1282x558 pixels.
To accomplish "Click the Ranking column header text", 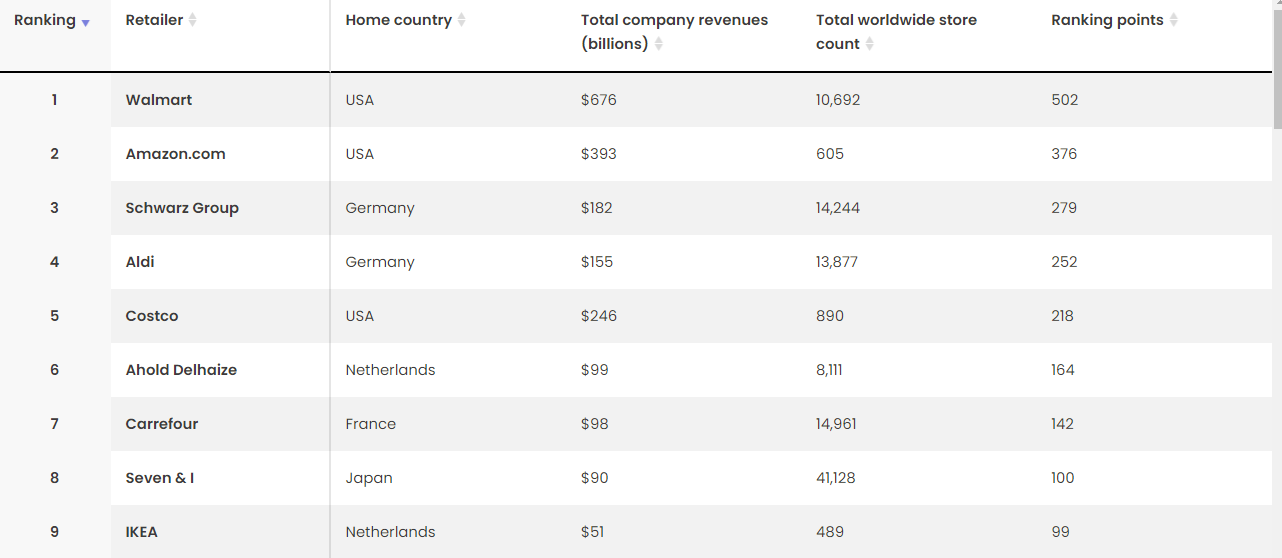I will click(x=45, y=20).
